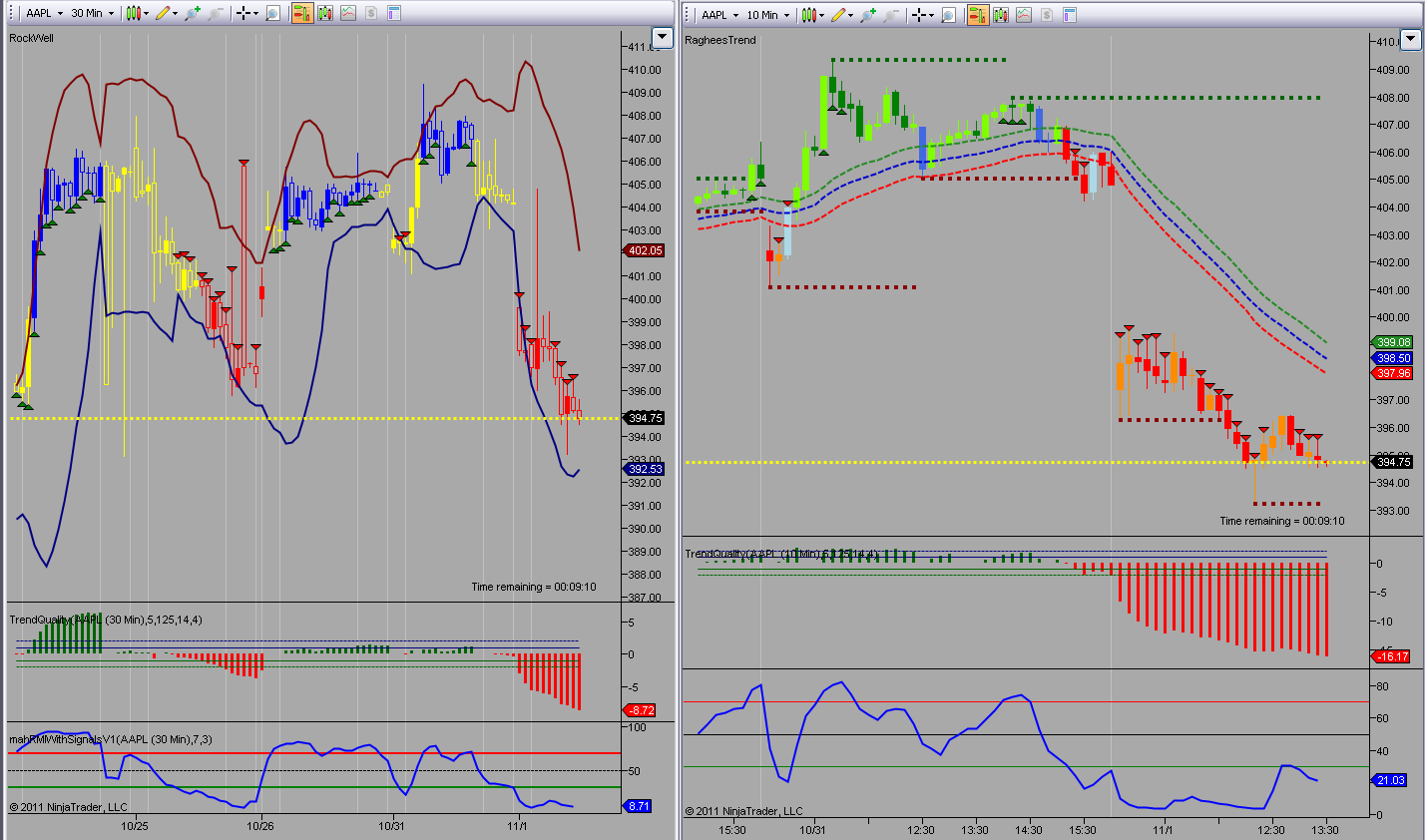Grab the 30 Min chart toolbar grip handle
The image size is (1426, 840).
click(x=12, y=14)
